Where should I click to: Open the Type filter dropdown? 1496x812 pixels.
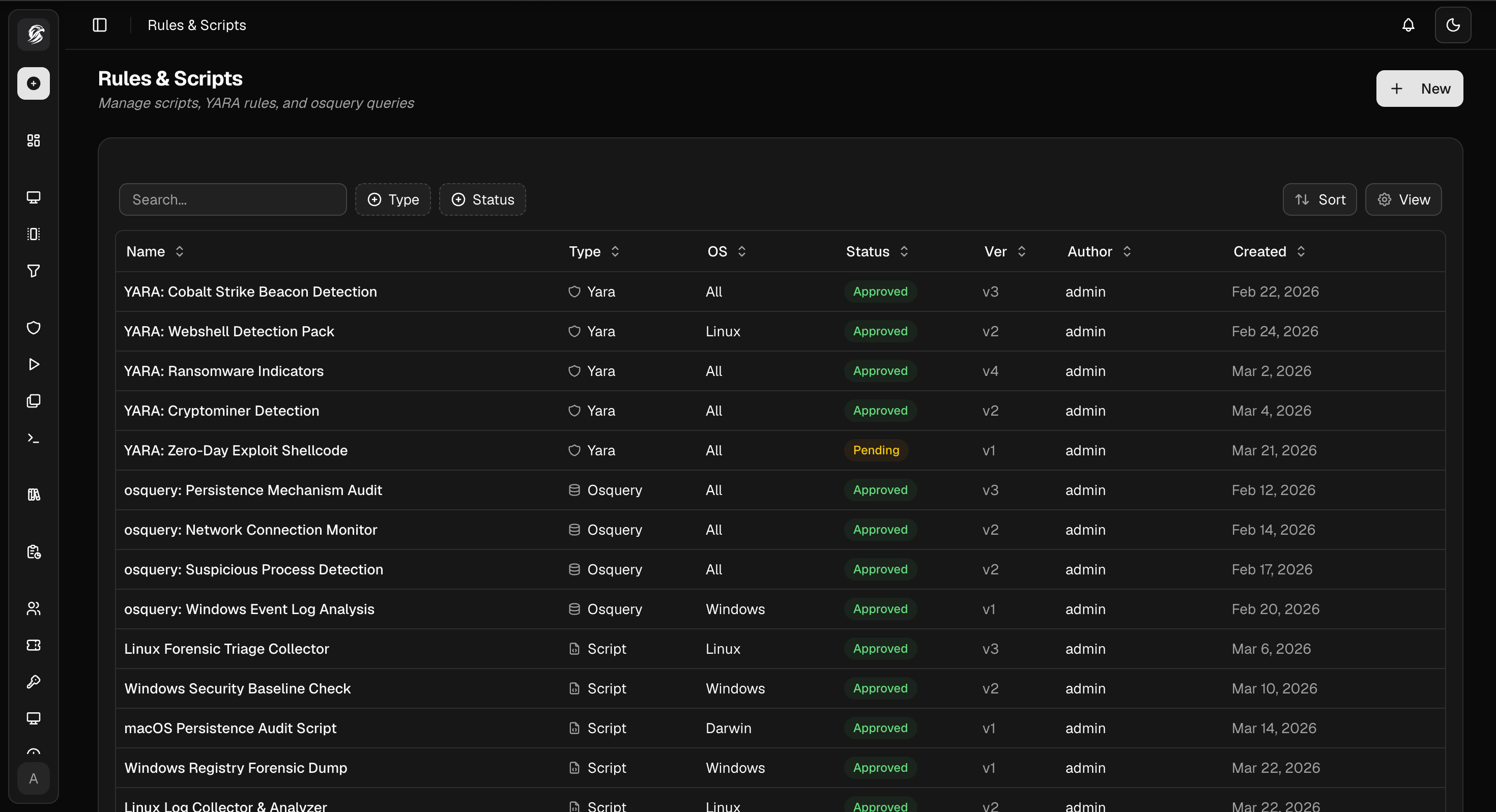393,200
